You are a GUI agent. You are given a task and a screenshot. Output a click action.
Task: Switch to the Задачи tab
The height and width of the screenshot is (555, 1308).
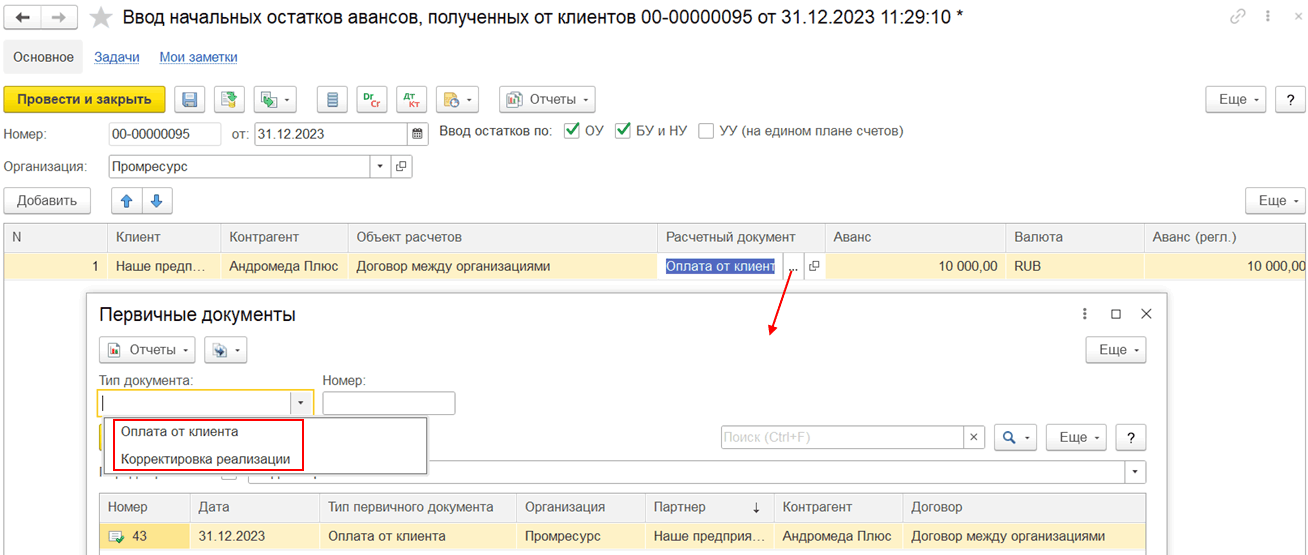coord(117,57)
